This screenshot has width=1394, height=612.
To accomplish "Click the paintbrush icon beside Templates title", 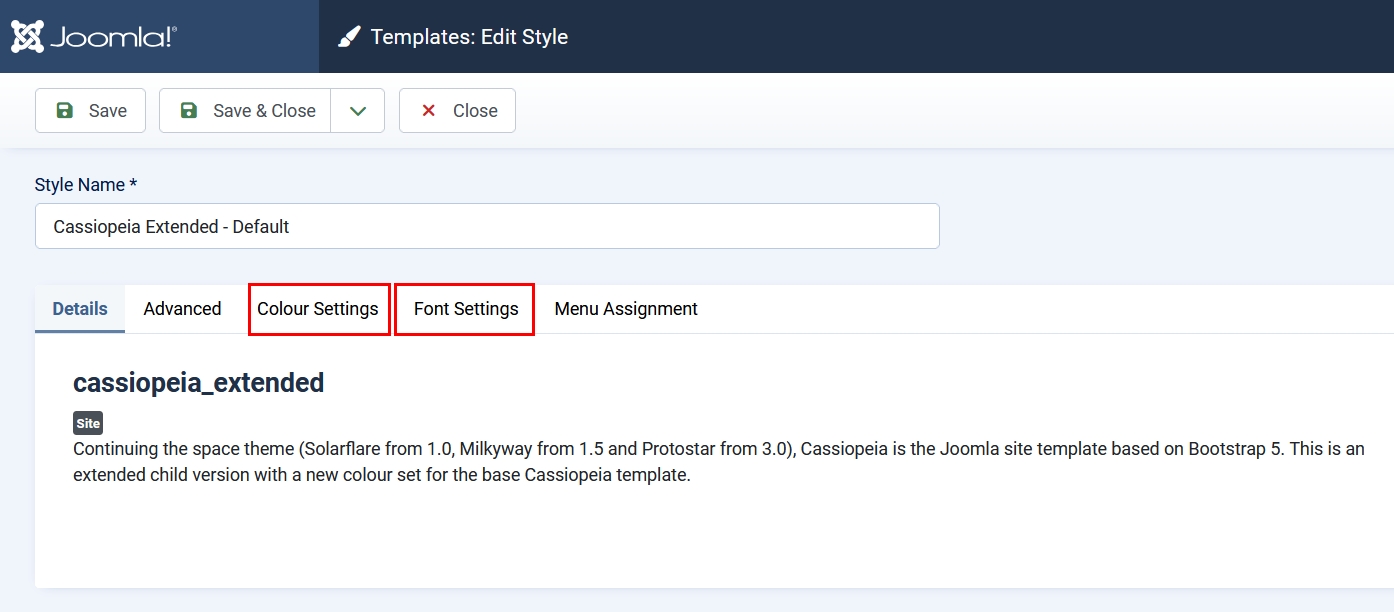I will (x=348, y=38).
